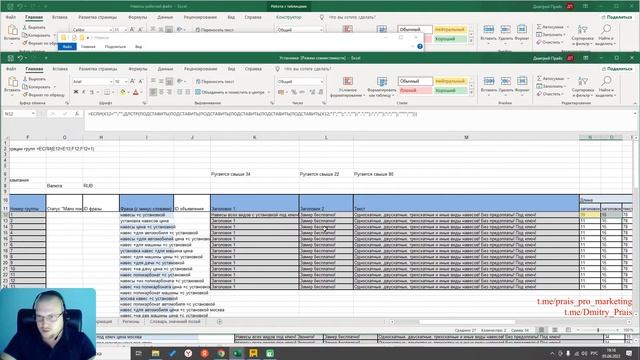The width and height of the screenshot is (640, 360).
Task: Open Formulas (Формулы) tab in front Excel window
Action: (x=138, y=69)
